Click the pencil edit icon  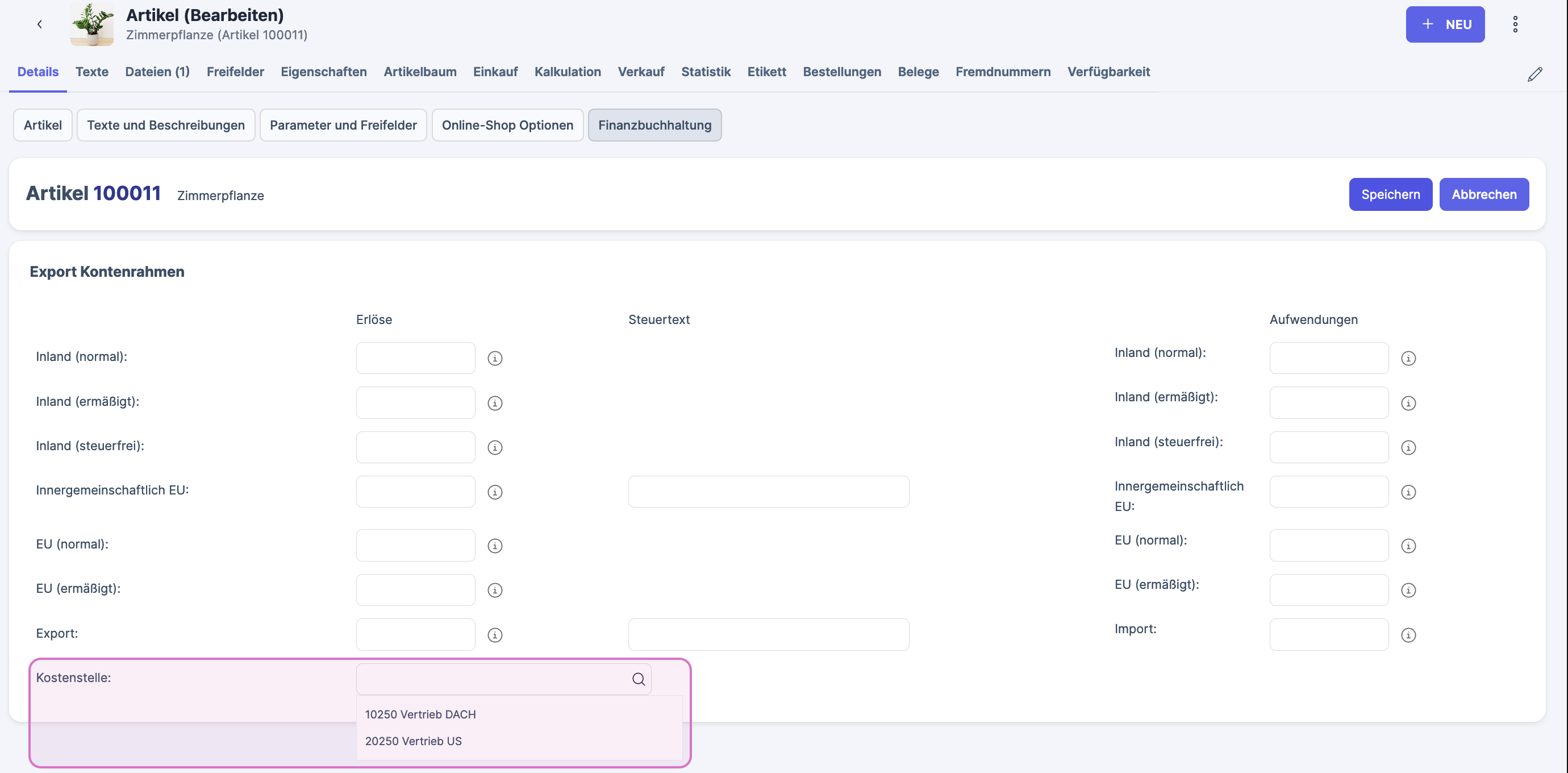pos(1534,74)
